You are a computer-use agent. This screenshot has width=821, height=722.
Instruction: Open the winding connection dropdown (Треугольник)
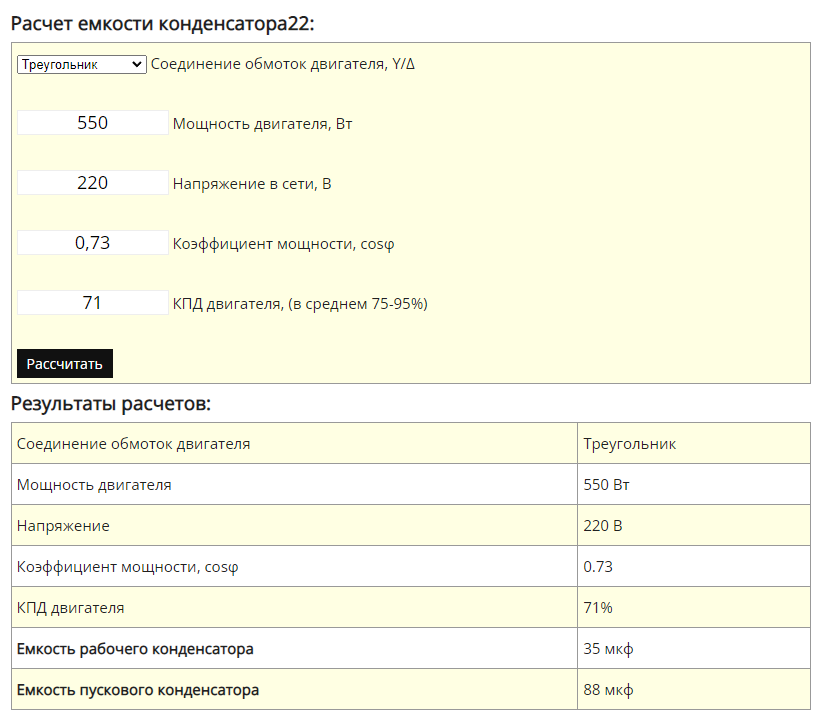pyautogui.click(x=82, y=64)
